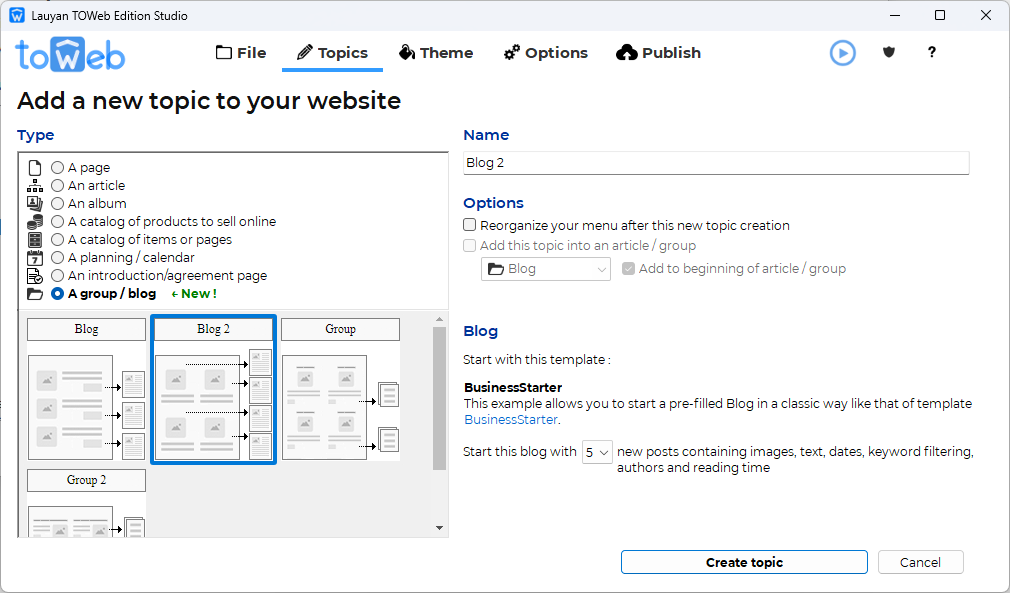This screenshot has width=1010, height=593.
Task: Enable reorganize your menu checkbox
Action: point(470,225)
